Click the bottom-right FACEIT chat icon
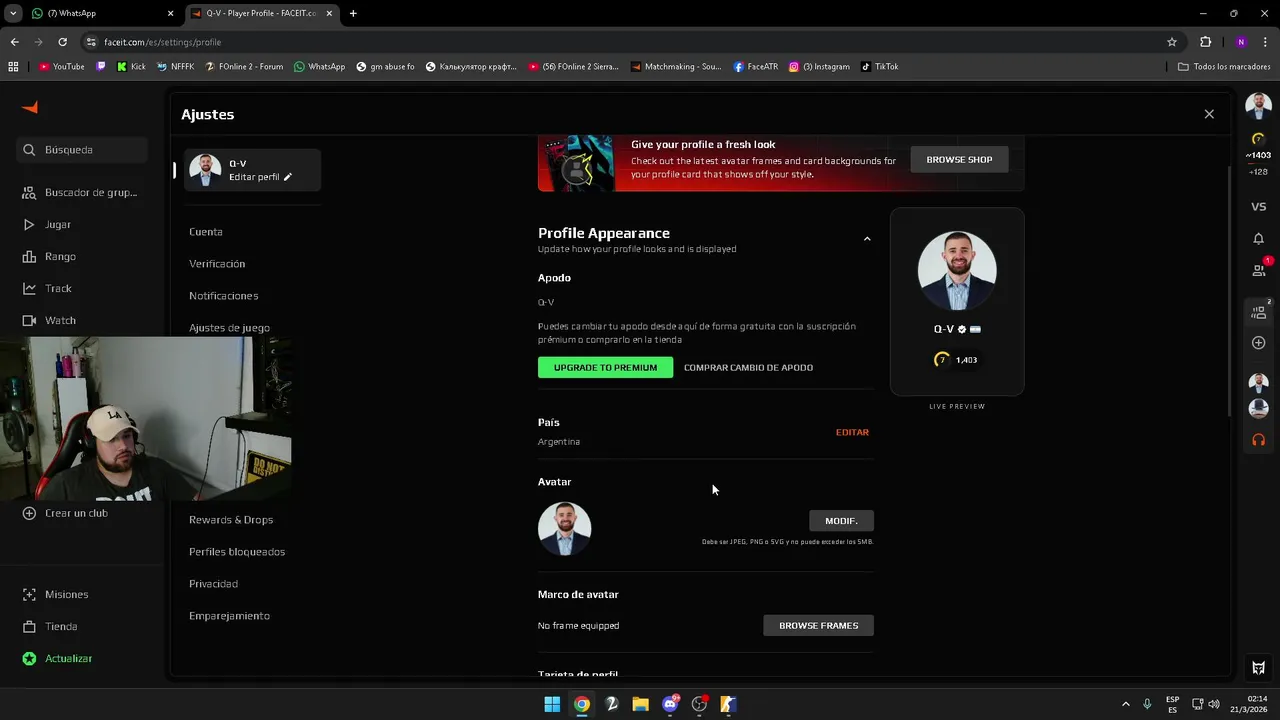The width and height of the screenshot is (1280, 720). click(1258, 668)
